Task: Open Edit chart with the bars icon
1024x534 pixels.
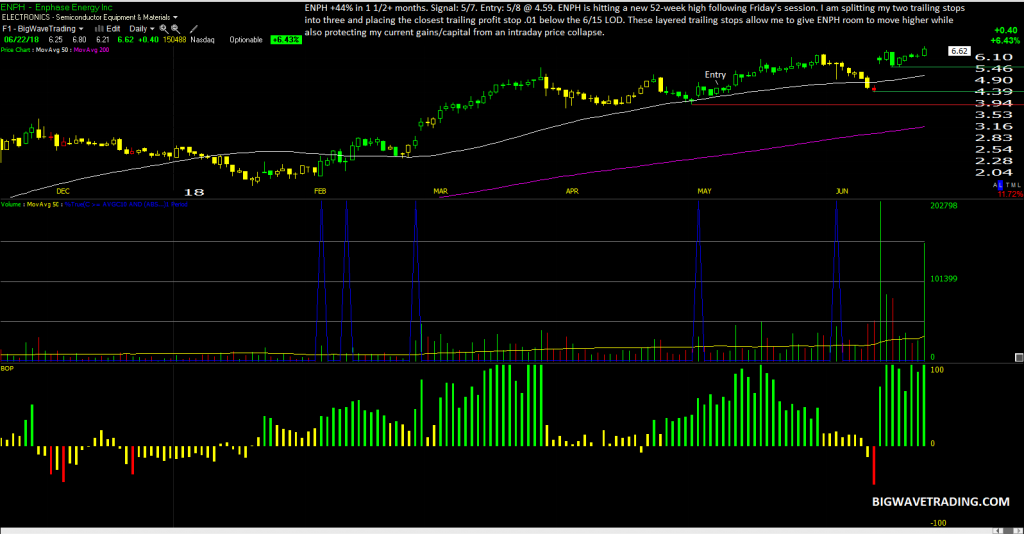Action: (x=107, y=29)
